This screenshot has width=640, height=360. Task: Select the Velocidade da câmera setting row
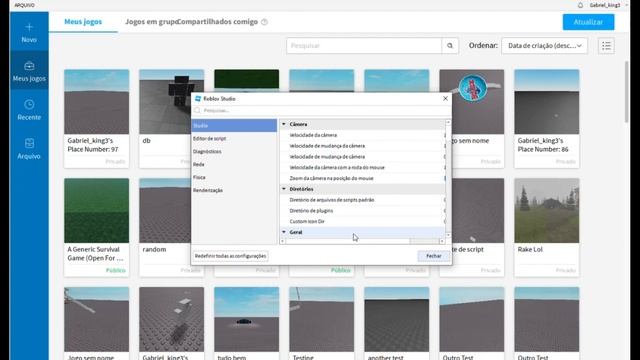(x=362, y=135)
